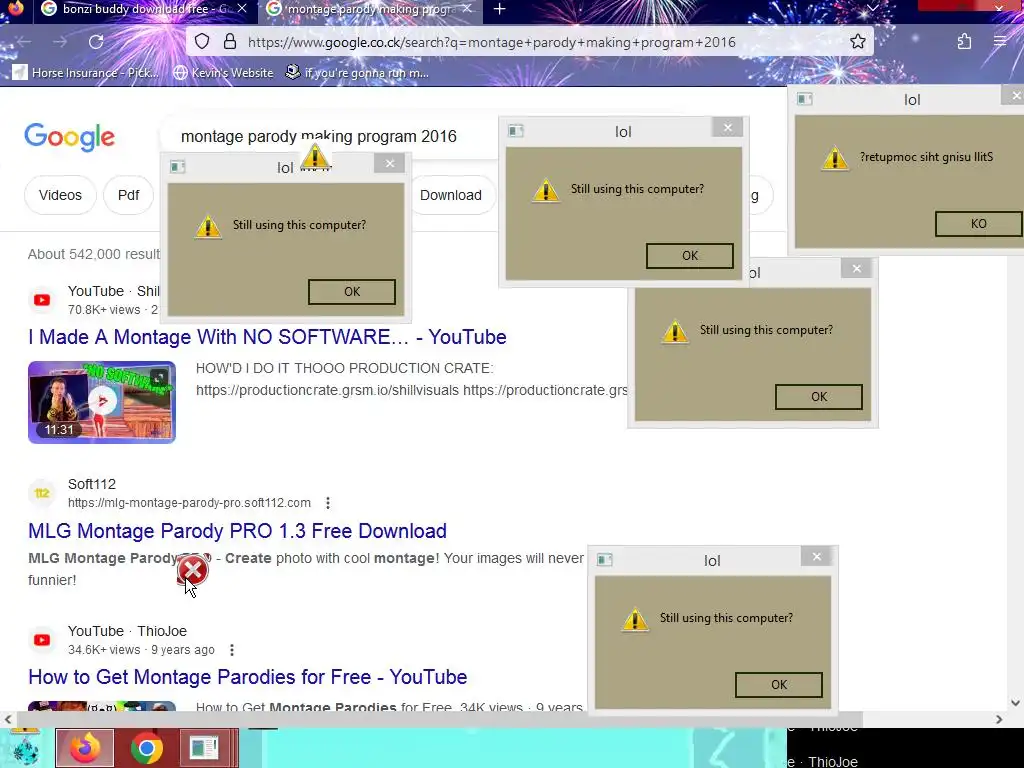Open the Kevin's Website bookmark
The height and width of the screenshot is (768, 1024).
(223, 72)
